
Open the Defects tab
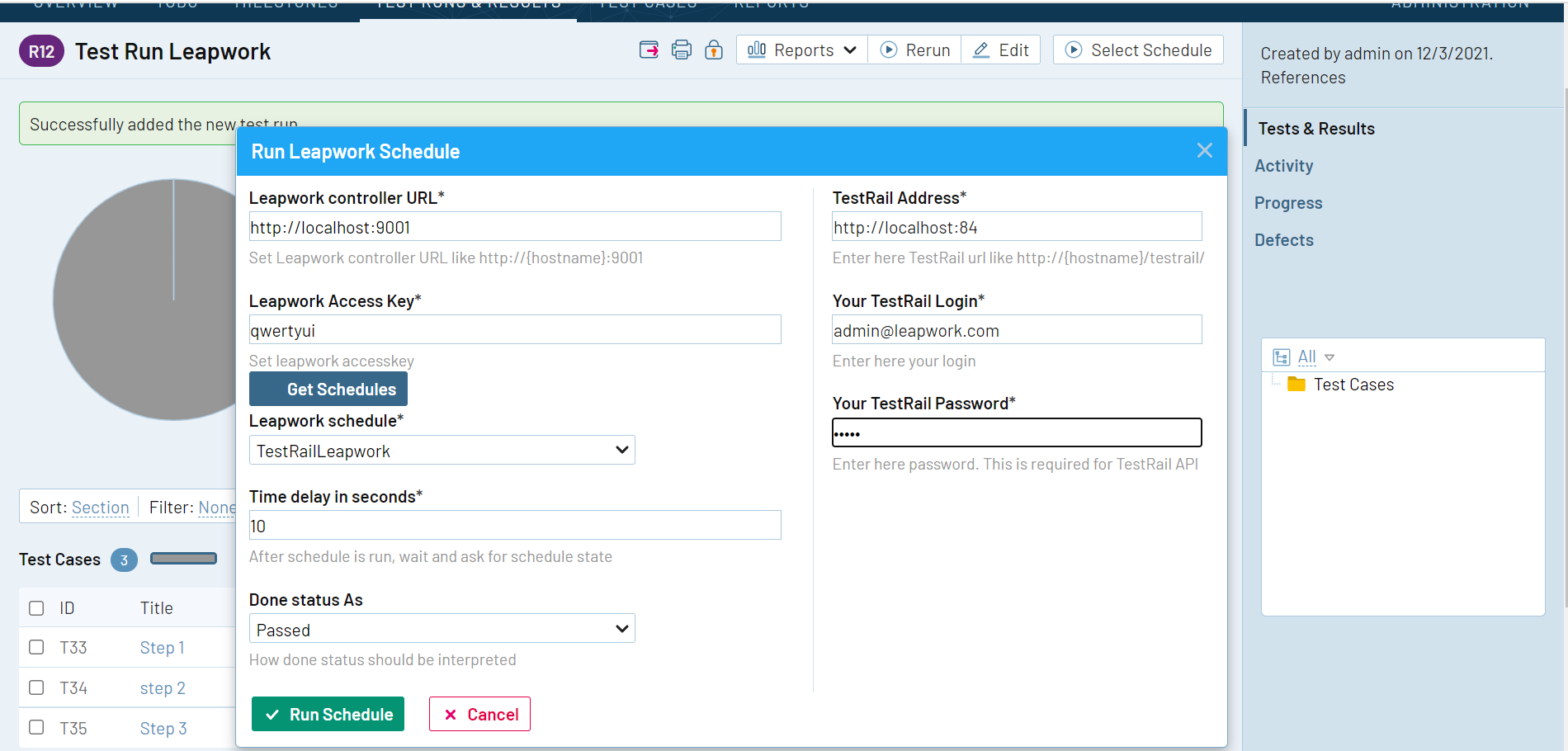point(1284,240)
